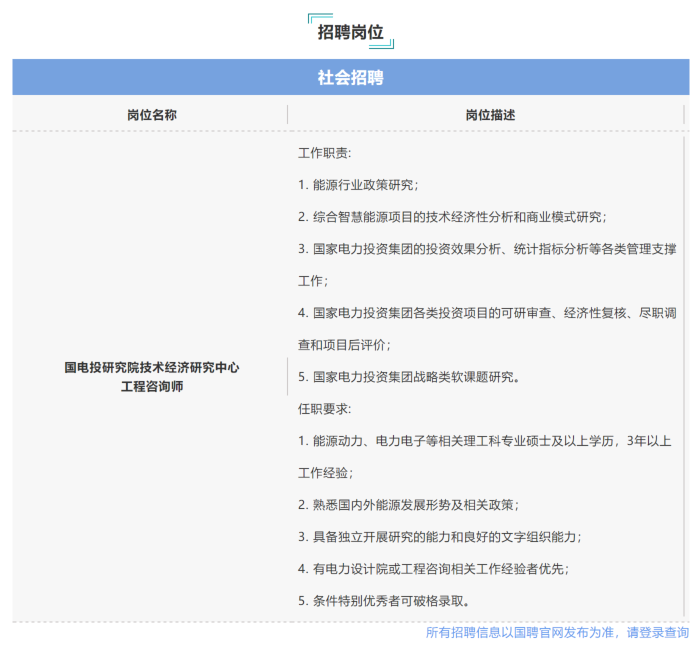Click requirement 能源动力、电力电子等相关理工科专业
700x649 pixels.
click(484, 441)
